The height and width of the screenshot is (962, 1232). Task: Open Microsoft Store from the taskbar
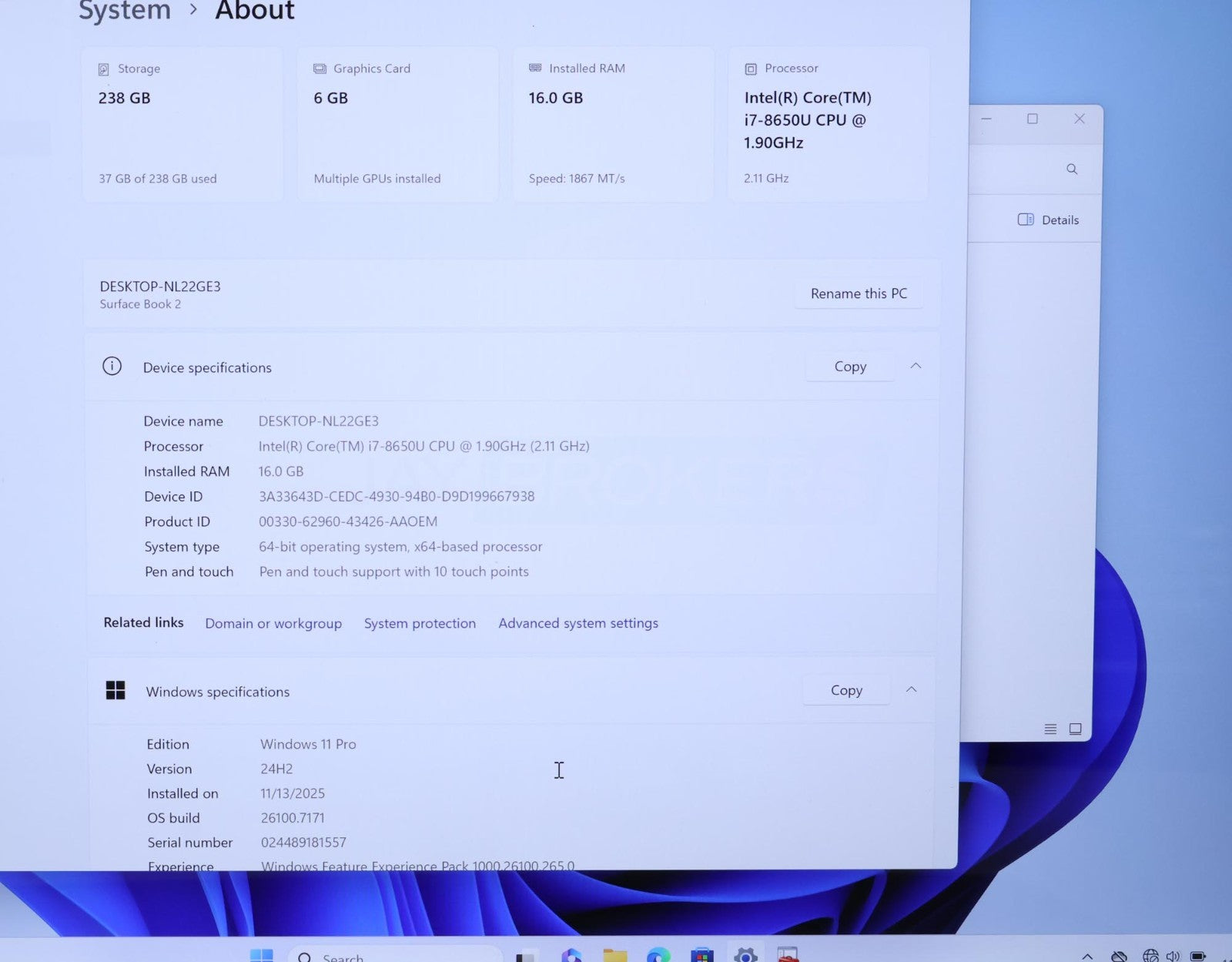tap(701, 955)
